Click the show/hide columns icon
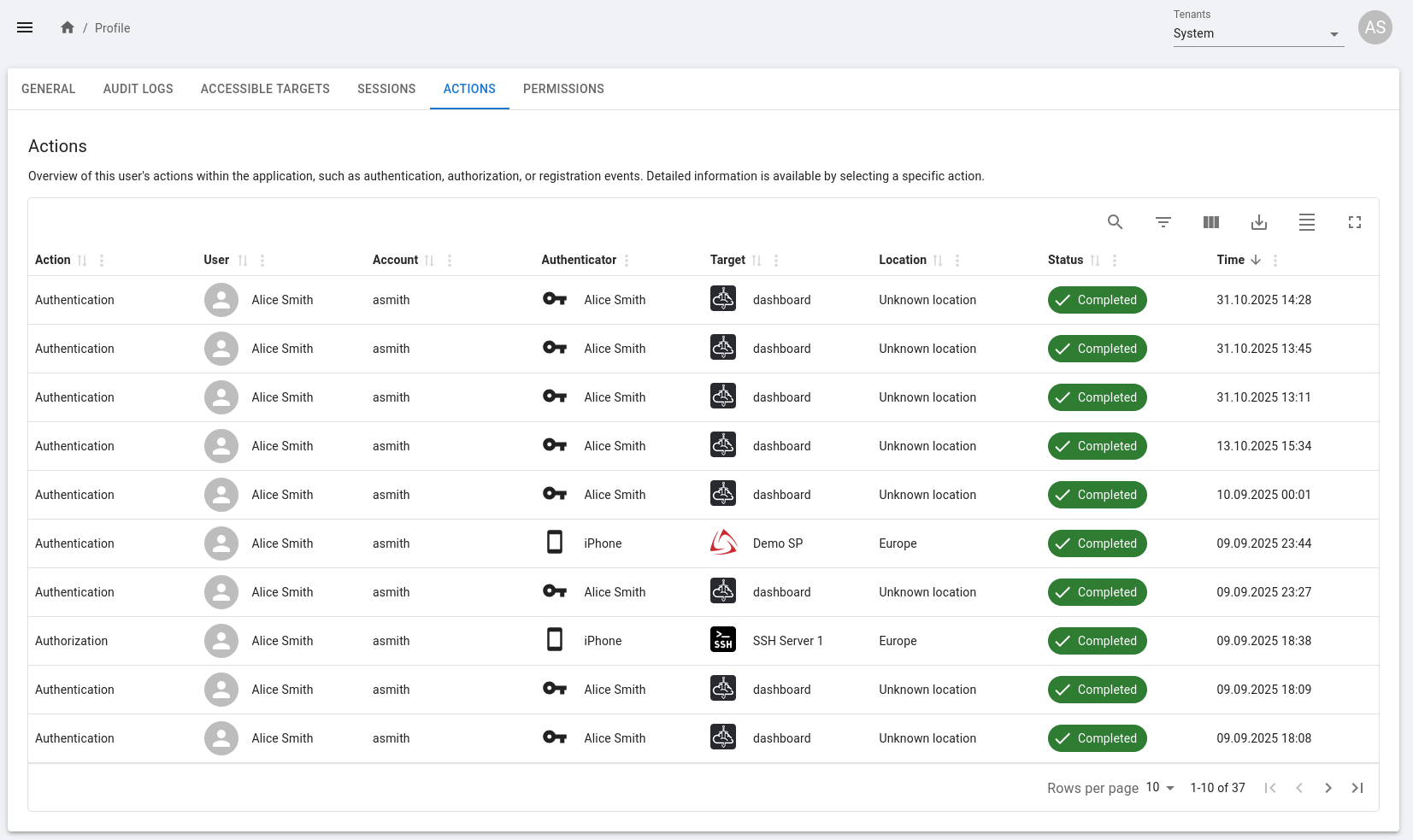1413x840 pixels. 1210,222
